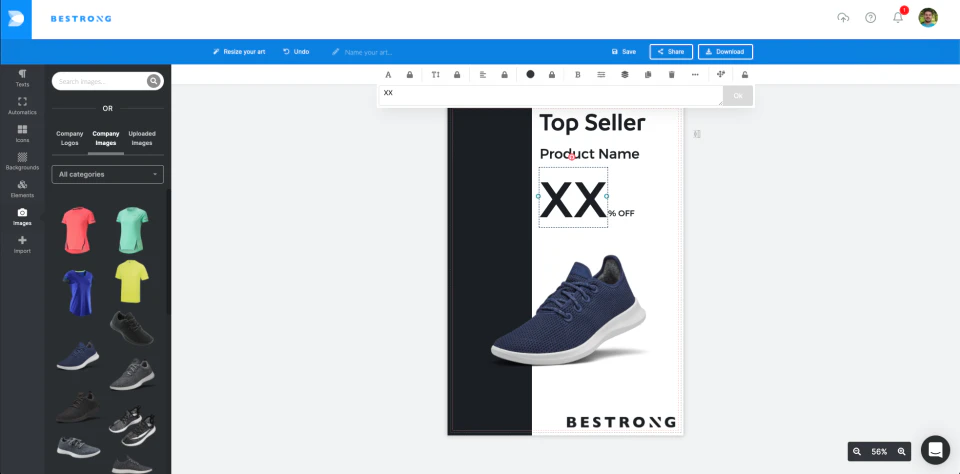
Task: Switch to Company Images tab
Action: [106, 138]
